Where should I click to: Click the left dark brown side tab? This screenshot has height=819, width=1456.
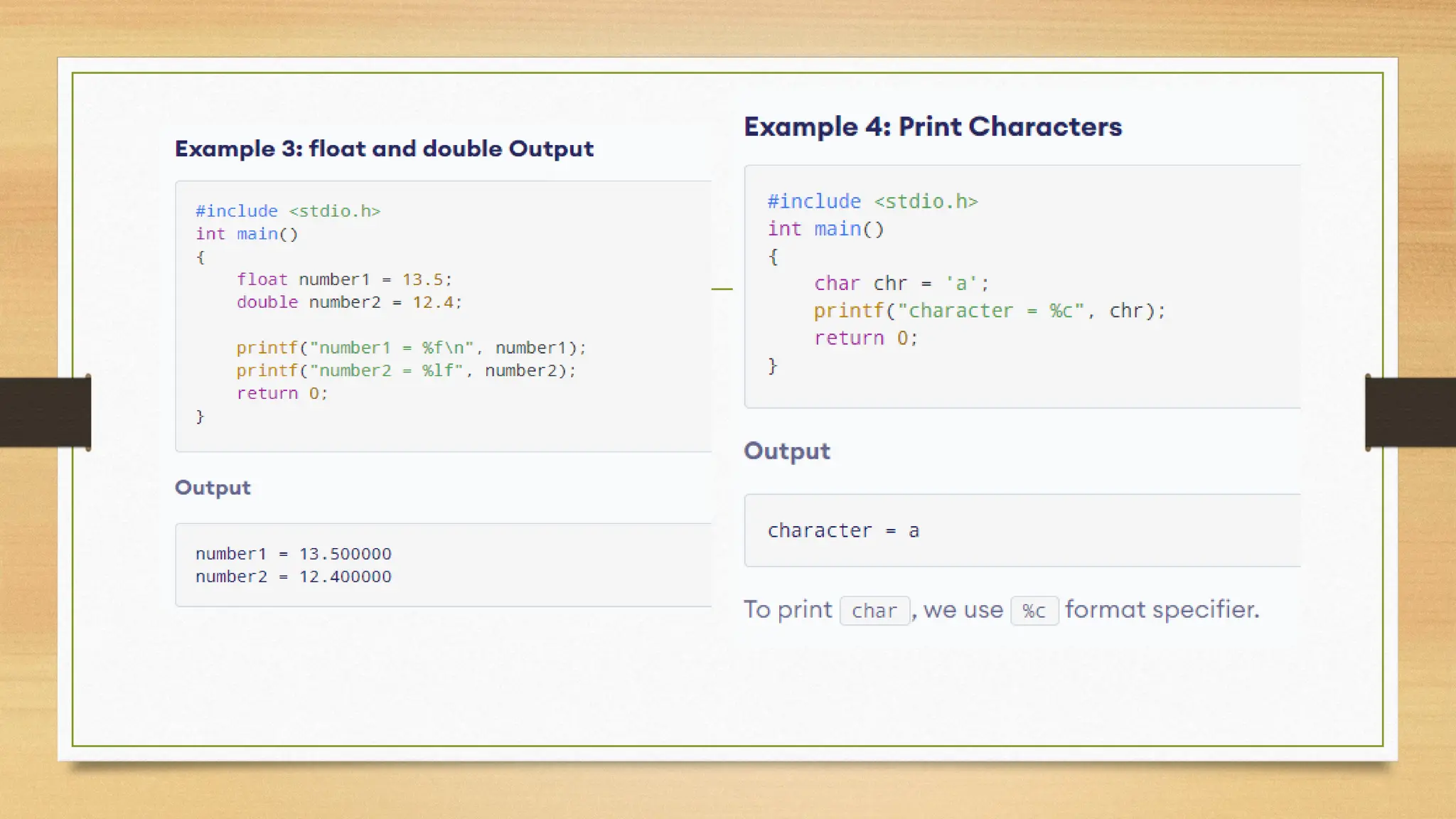point(44,412)
